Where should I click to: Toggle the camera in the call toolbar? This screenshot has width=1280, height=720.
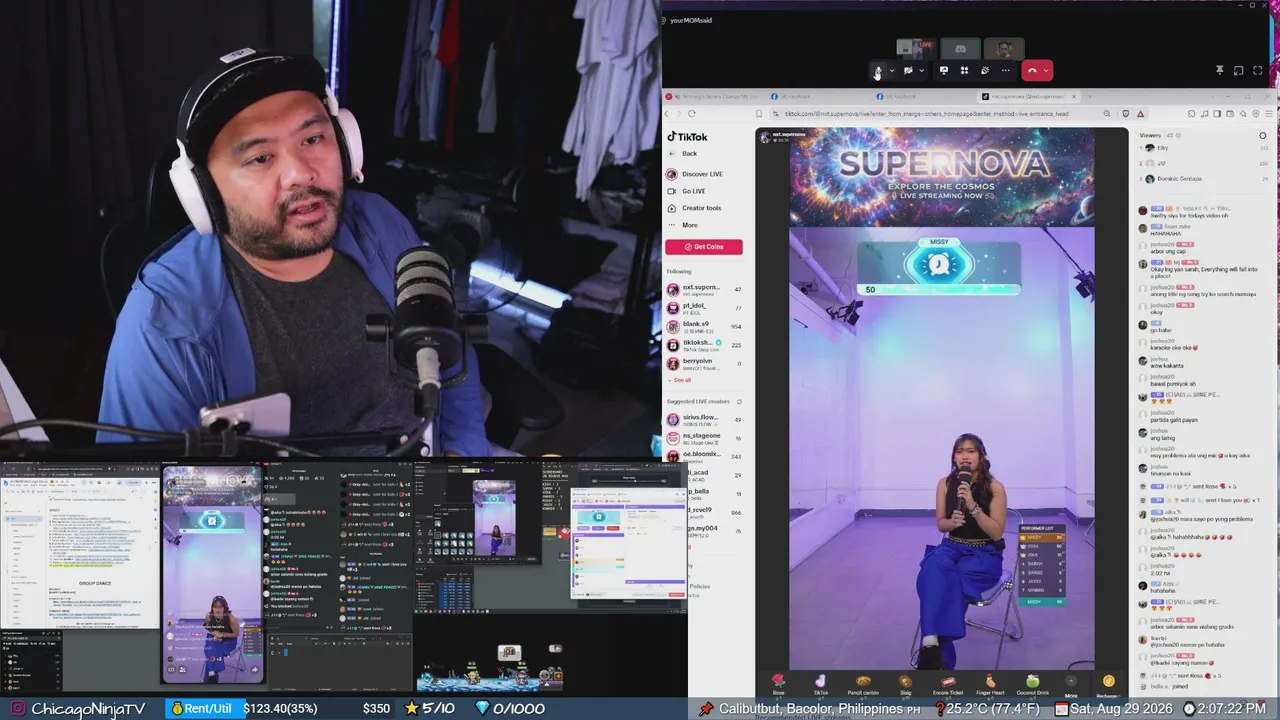coord(908,71)
